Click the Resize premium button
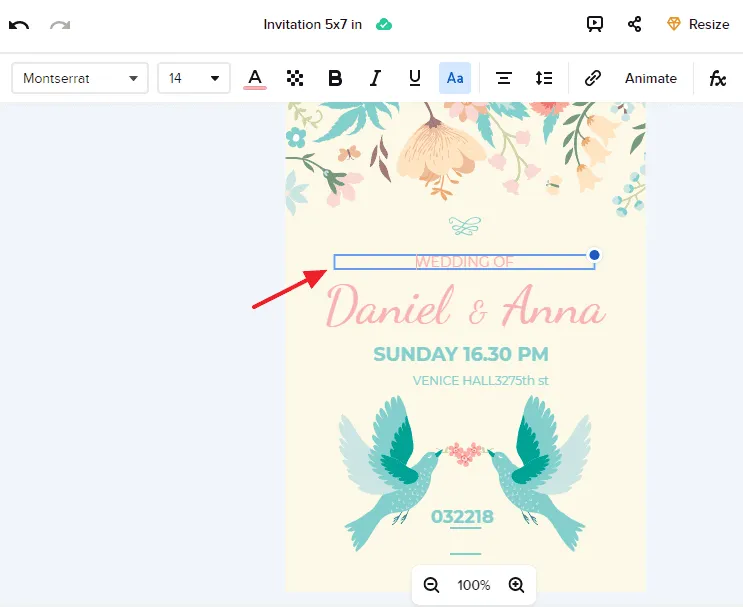The image size is (743, 607). tap(698, 24)
